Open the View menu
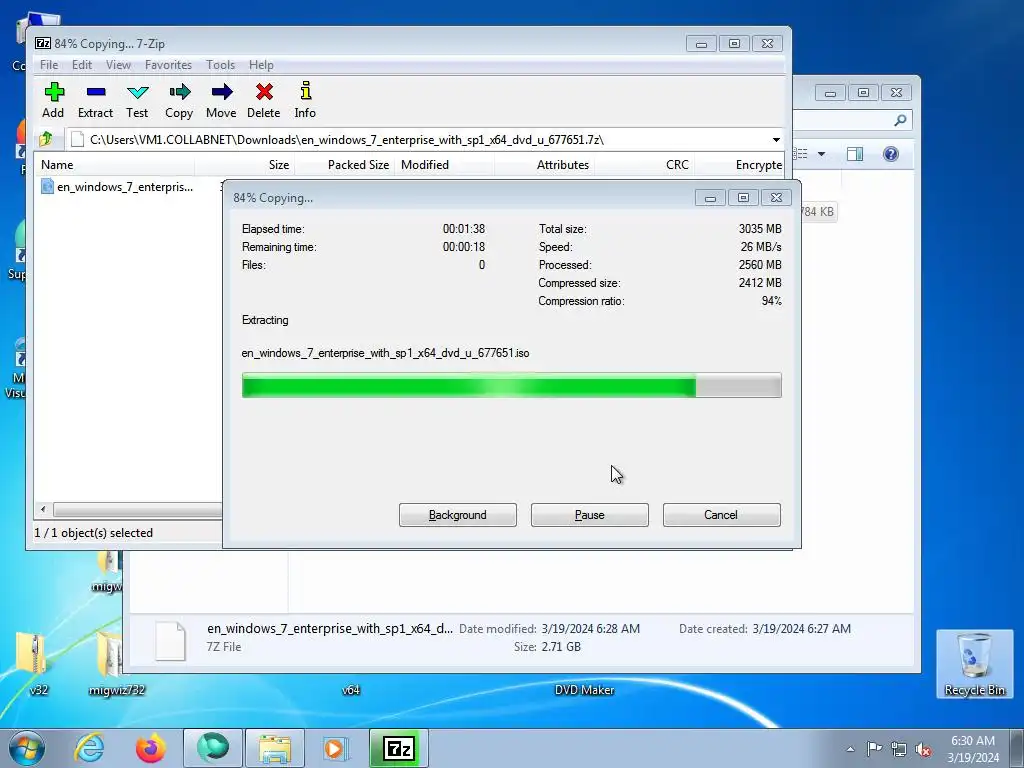The height and width of the screenshot is (768, 1024). [x=118, y=65]
